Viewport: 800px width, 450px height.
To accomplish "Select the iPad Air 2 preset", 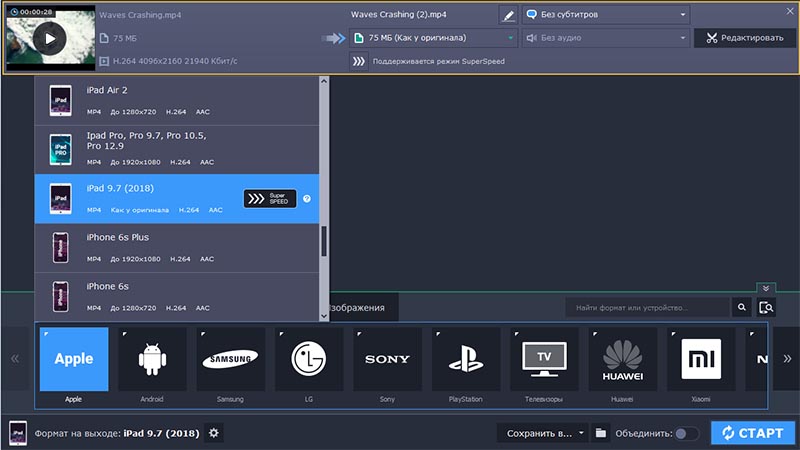I will 177,101.
